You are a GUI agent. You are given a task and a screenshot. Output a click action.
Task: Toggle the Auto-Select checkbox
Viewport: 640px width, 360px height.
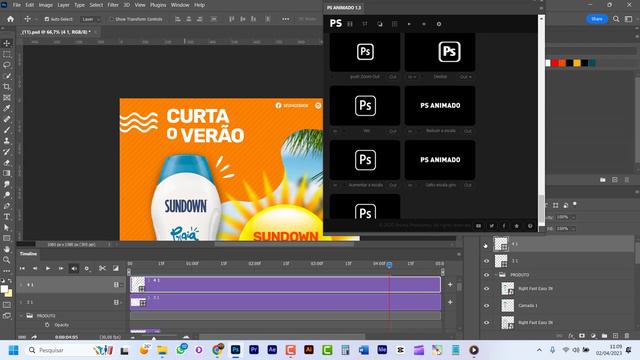point(47,19)
